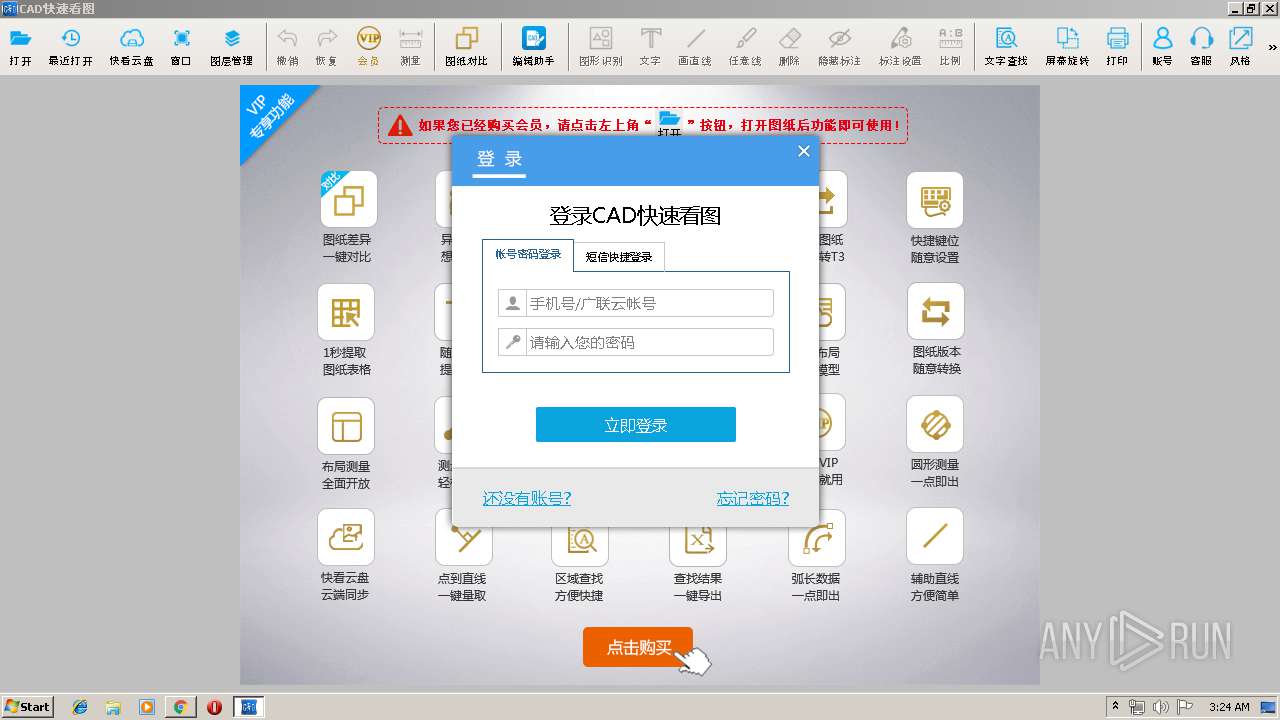Open the 忘记密码? link
This screenshot has width=1280, height=720.
tap(753, 498)
